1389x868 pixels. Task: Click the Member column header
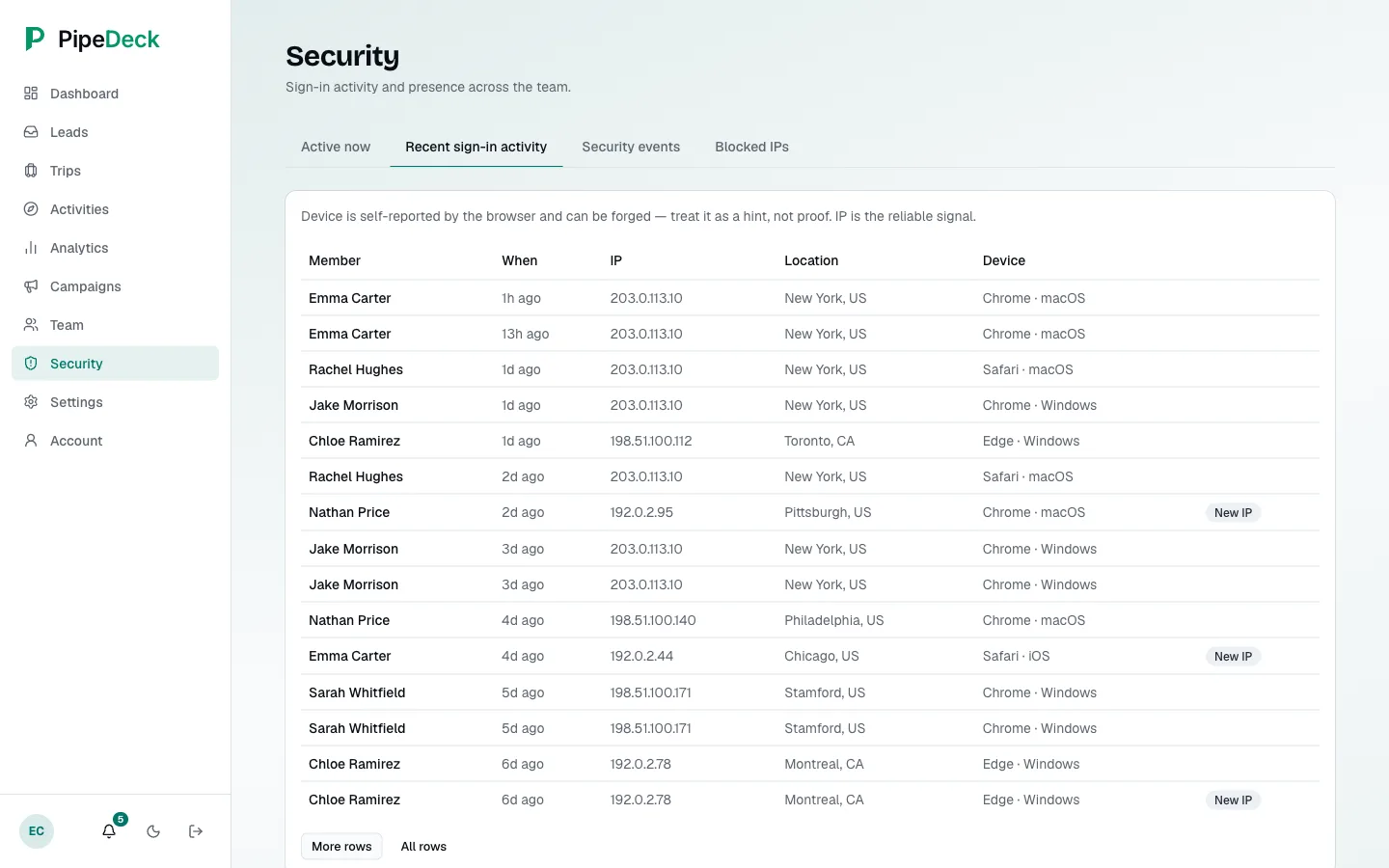pyautogui.click(x=335, y=260)
